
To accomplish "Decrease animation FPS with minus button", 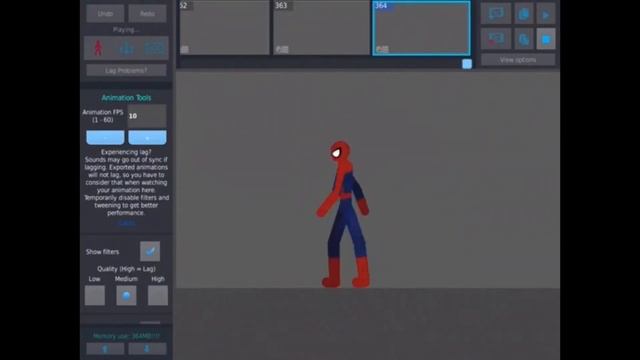I will 105,138.
